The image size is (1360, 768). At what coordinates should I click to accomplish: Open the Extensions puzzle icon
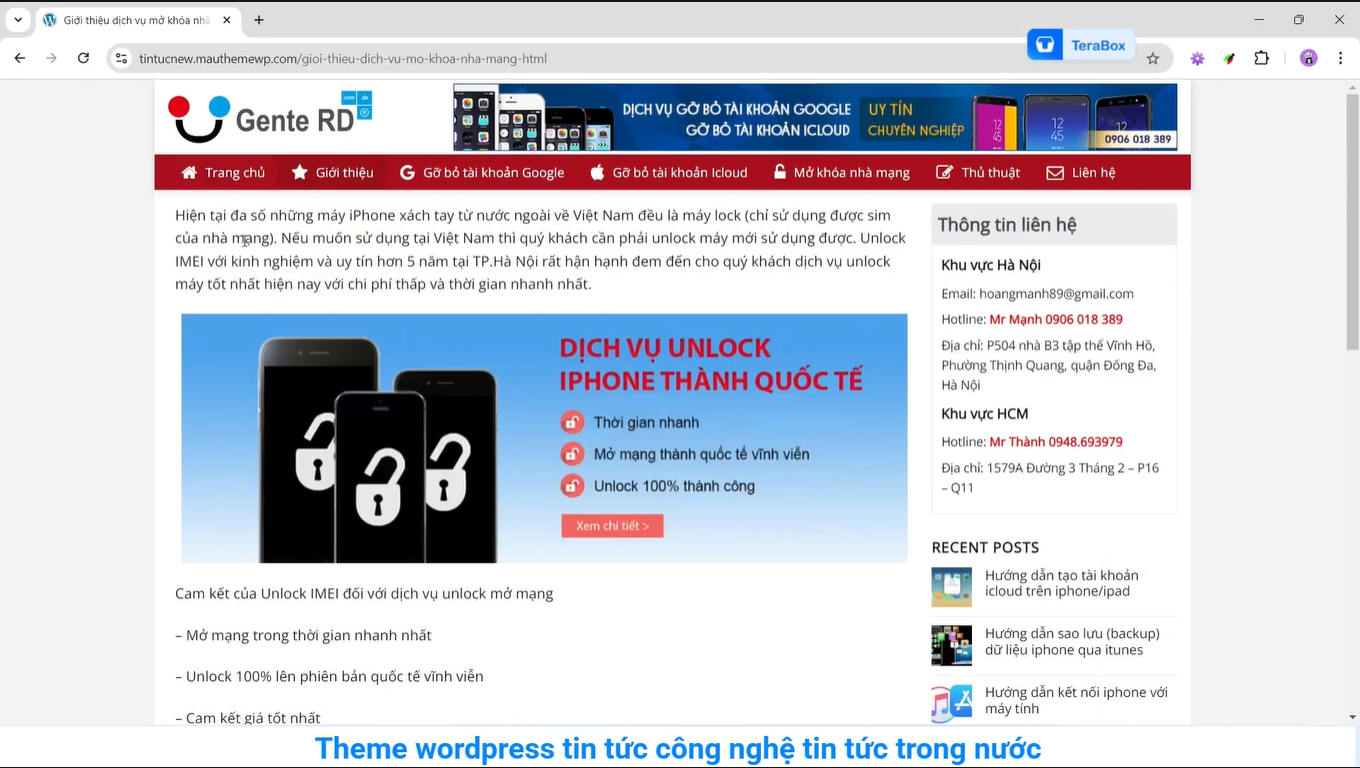[1261, 58]
